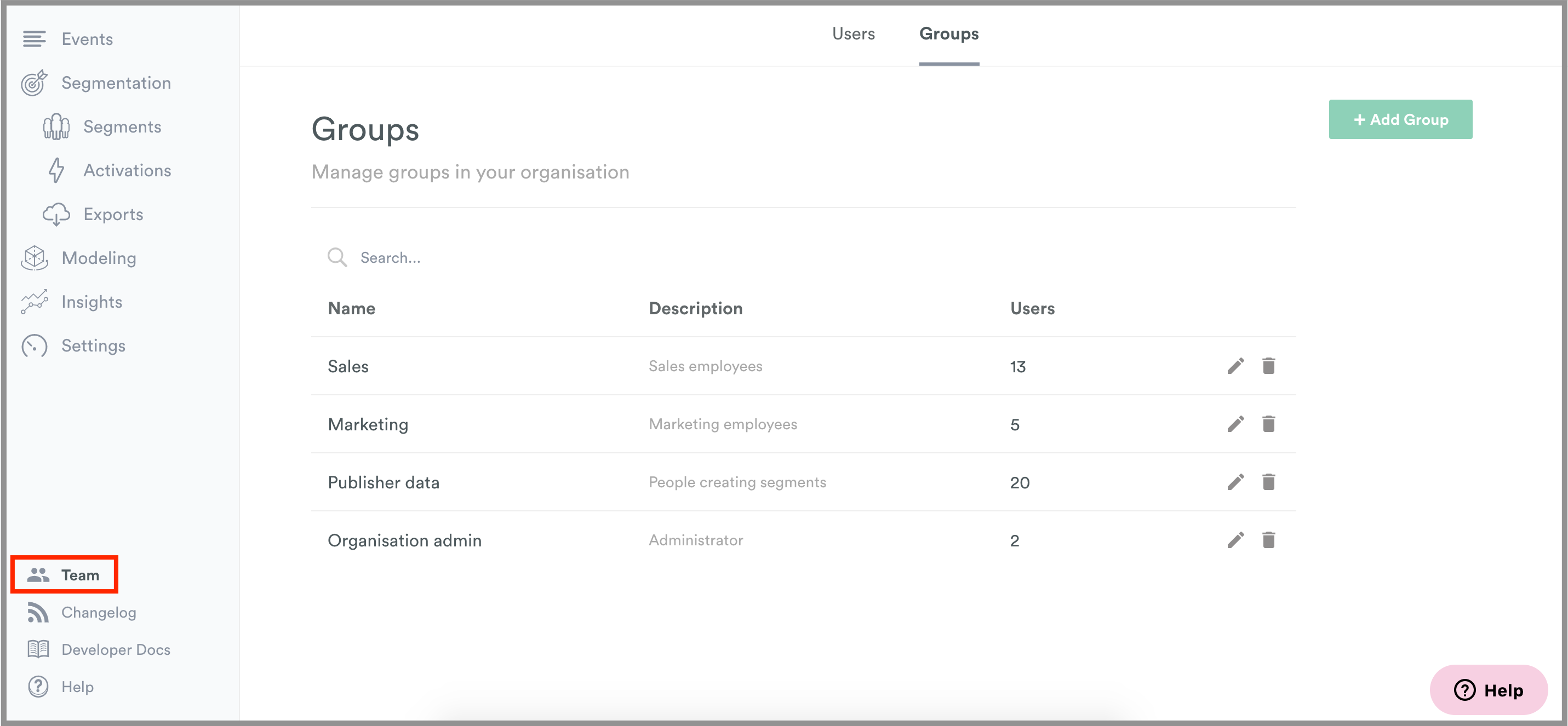Edit the Publisher data group

[x=1235, y=482]
